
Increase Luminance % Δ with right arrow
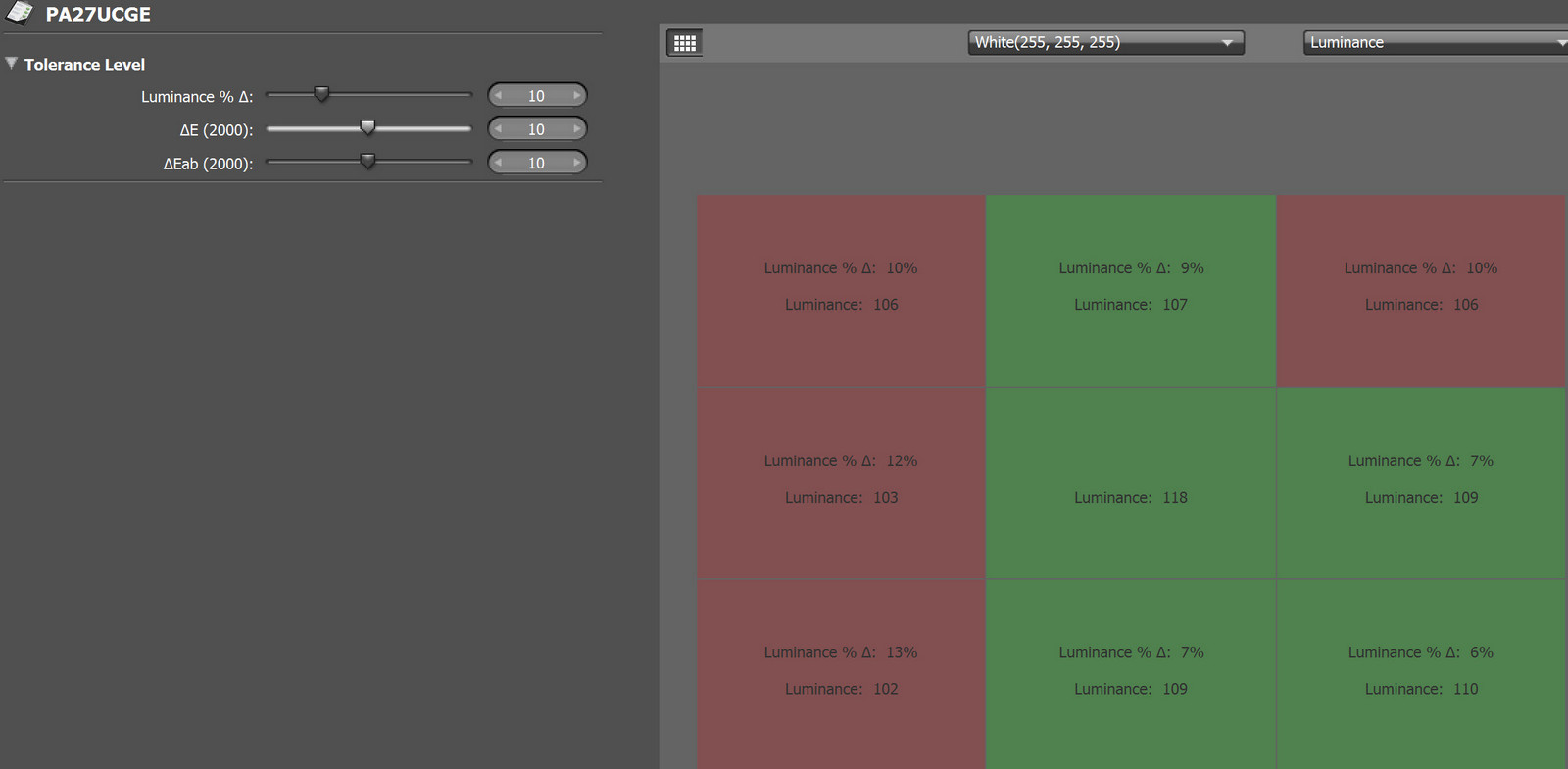click(576, 96)
